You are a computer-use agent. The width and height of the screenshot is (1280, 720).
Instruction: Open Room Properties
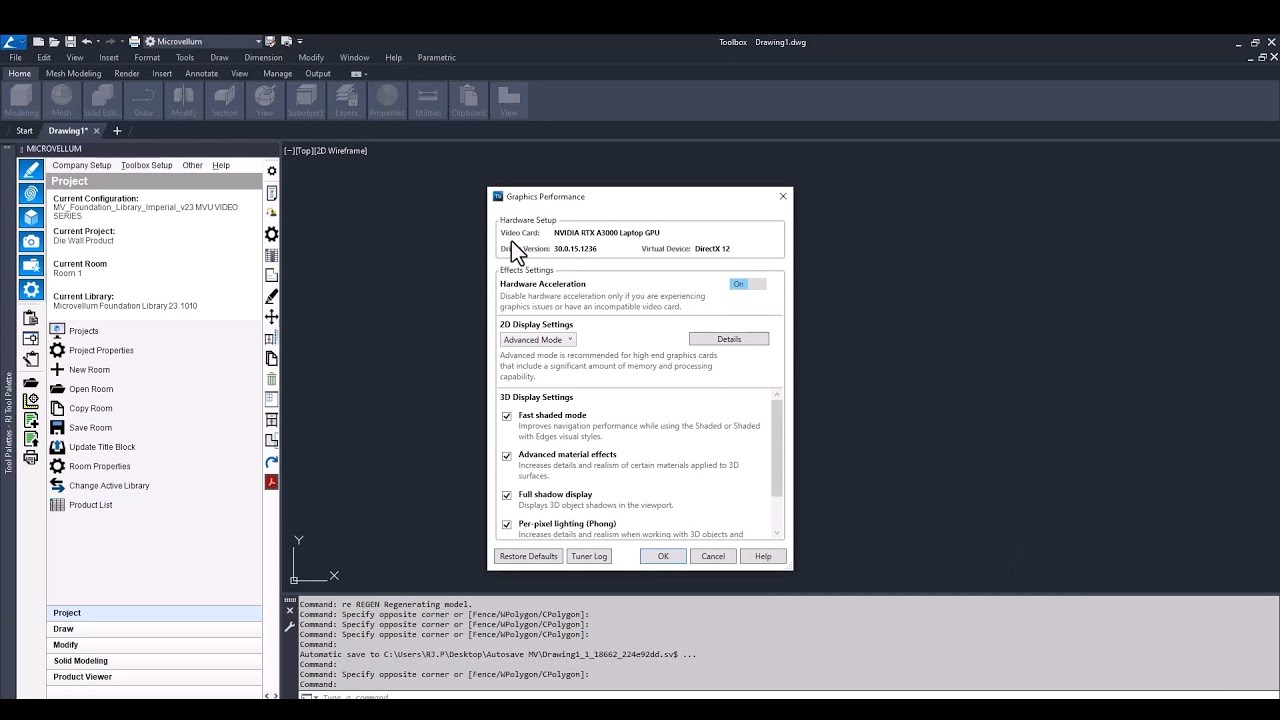tap(100, 466)
